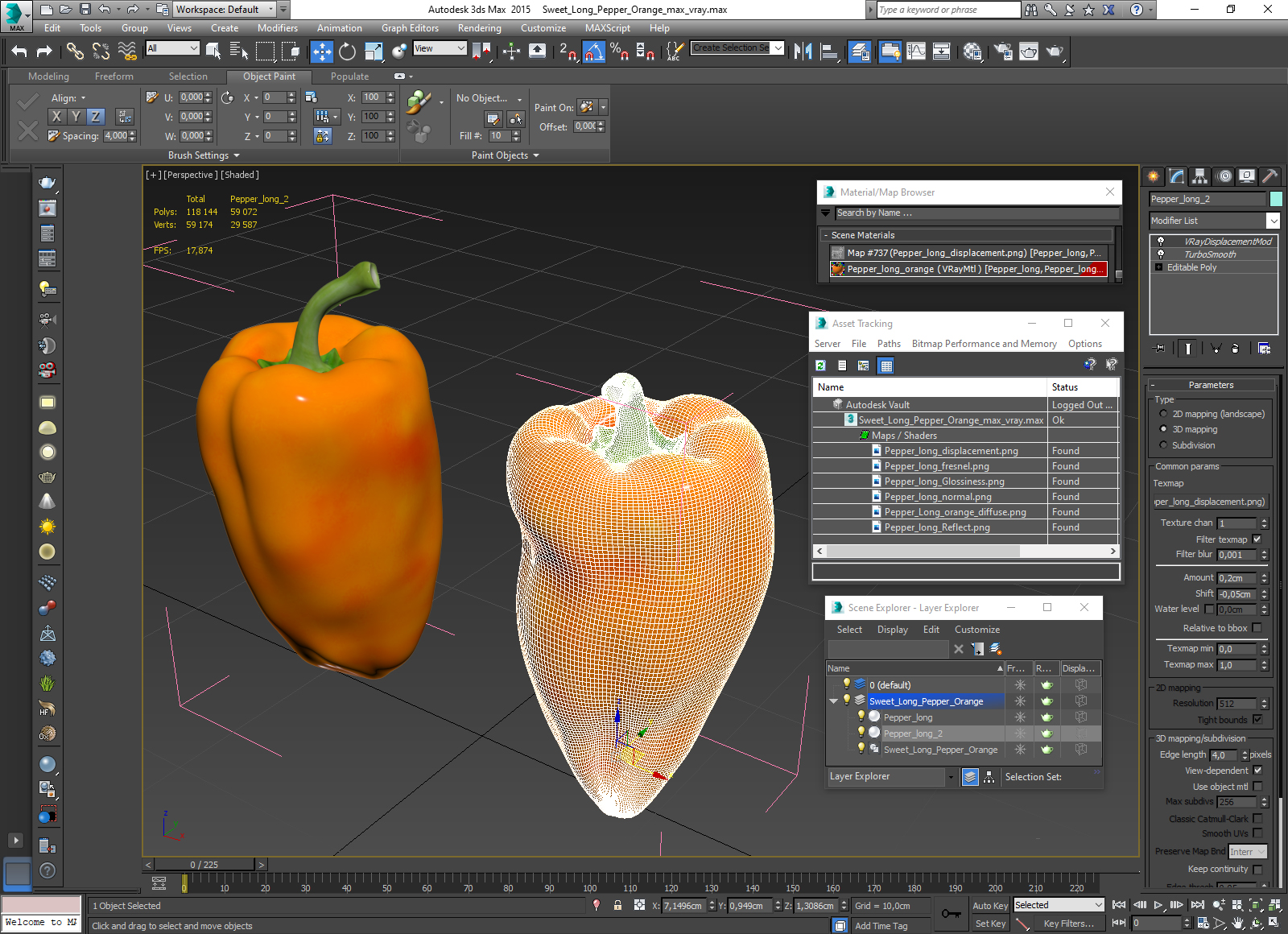Click Configure Modifier Sets icon
This screenshot has width=1288, height=934.
pos(1264,348)
